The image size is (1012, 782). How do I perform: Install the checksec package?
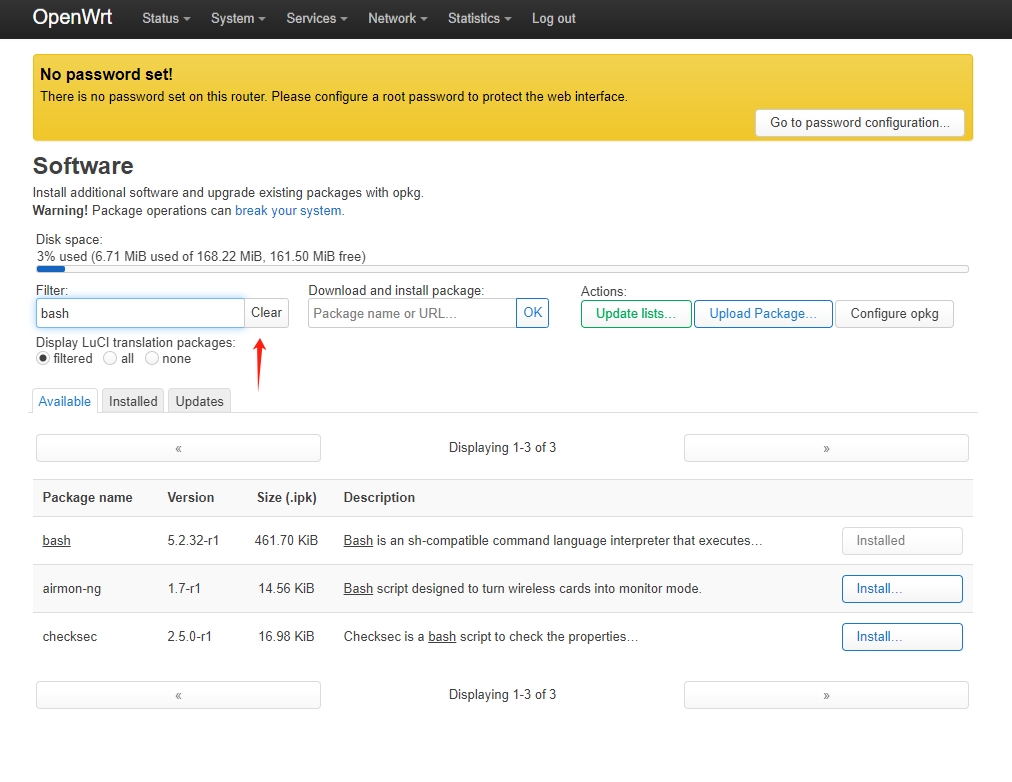(x=902, y=637)
